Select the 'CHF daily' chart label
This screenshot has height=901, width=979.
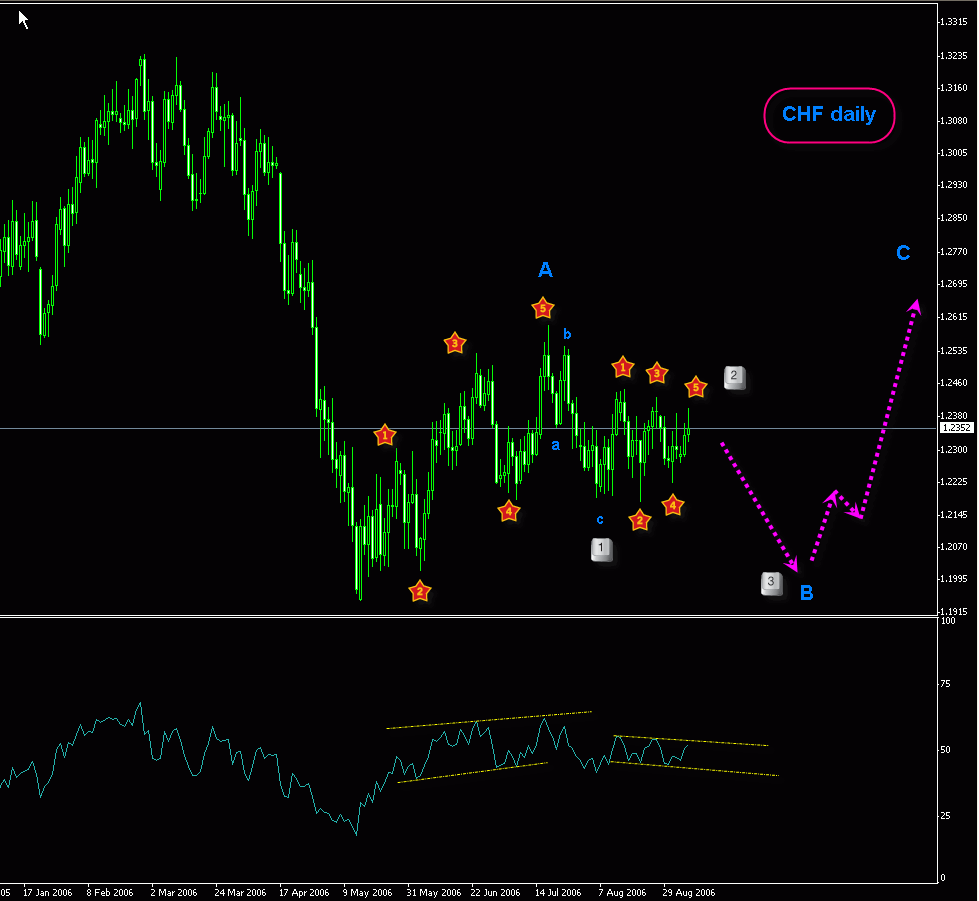tap(829, 114)
